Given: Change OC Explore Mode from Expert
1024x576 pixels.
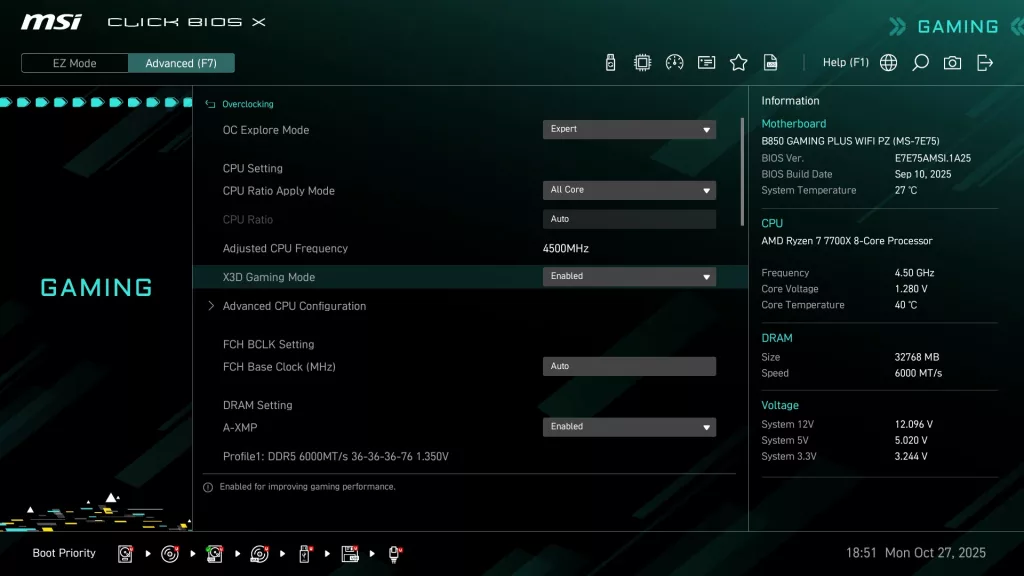Looking at the screenshot, I should [629, 129].
